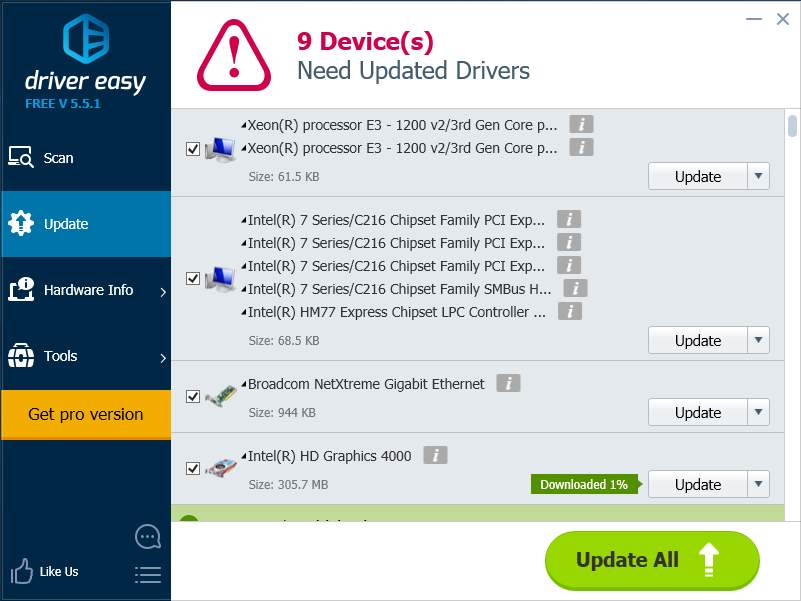Open Update dropdown arrow for Broadcom Ethernet
The width and height of the screenshot is (801, 601).
[x=759, y=412]
